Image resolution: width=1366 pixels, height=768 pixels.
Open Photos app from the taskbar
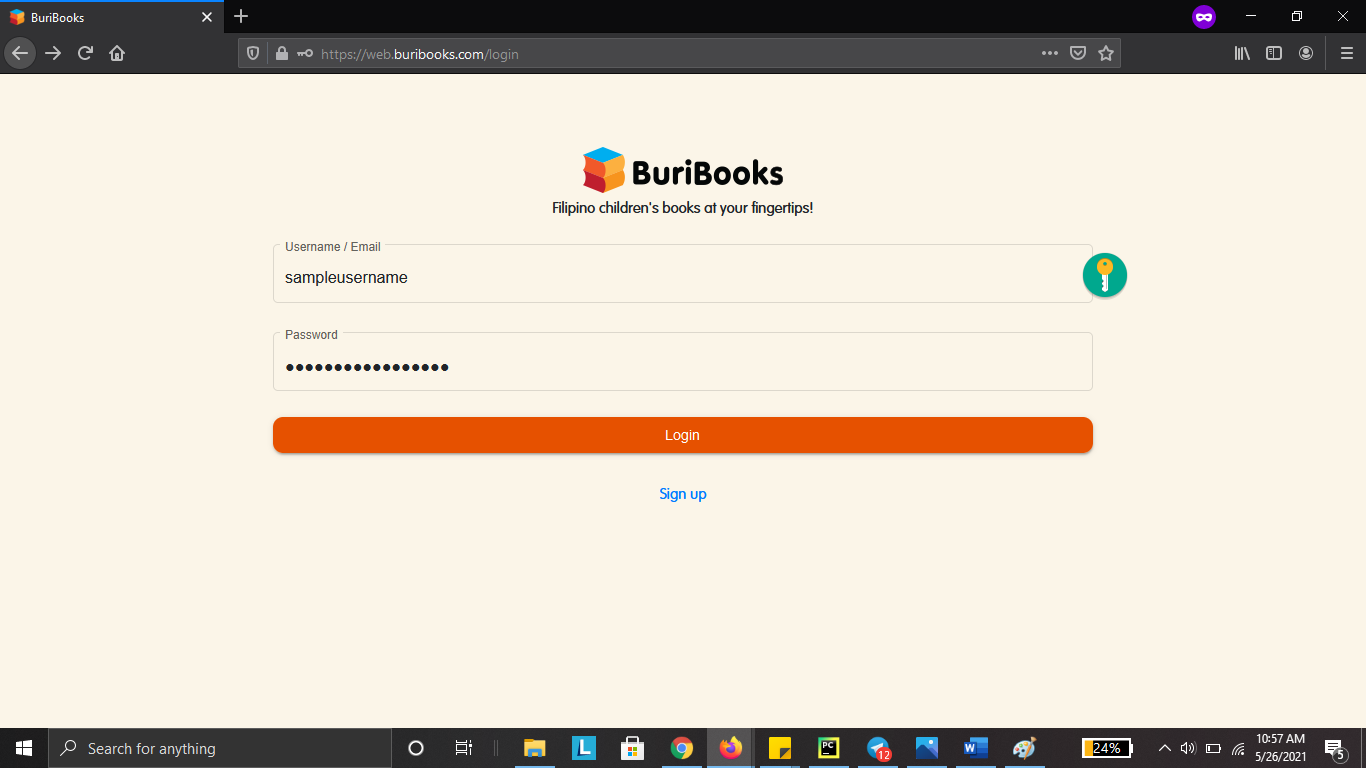[x=927, y=748]
